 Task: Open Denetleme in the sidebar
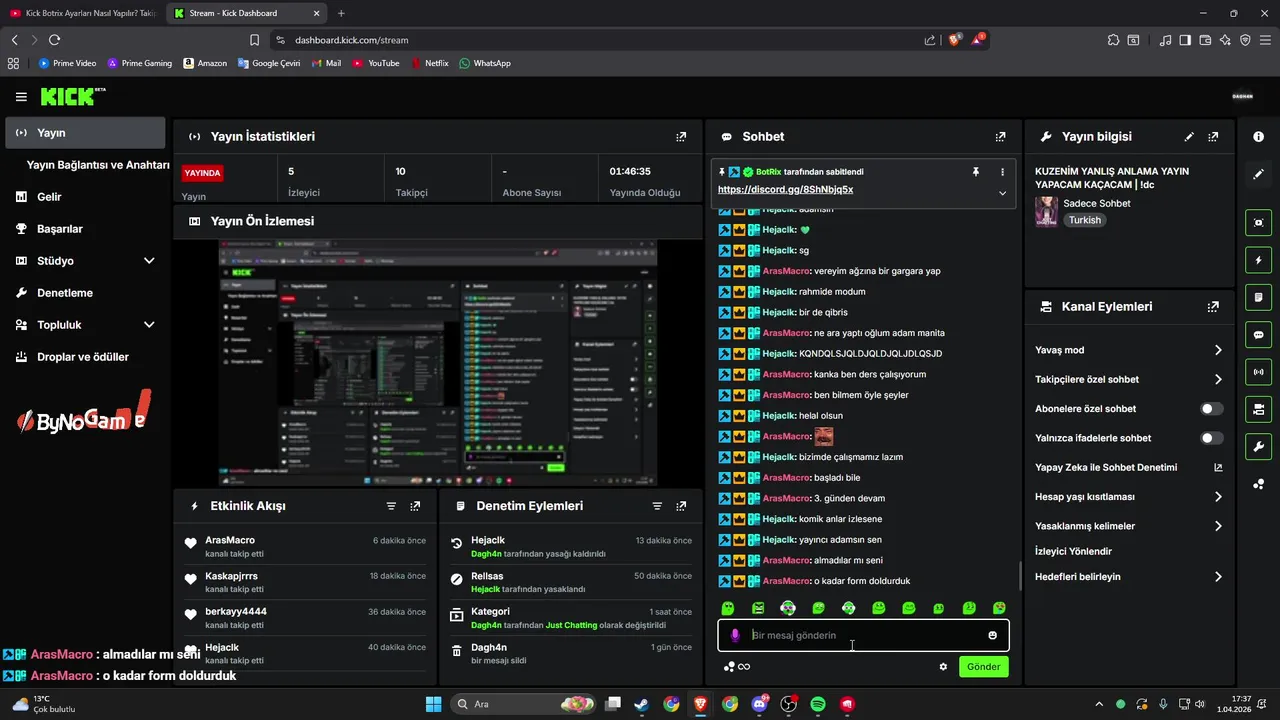coord(85,293)
